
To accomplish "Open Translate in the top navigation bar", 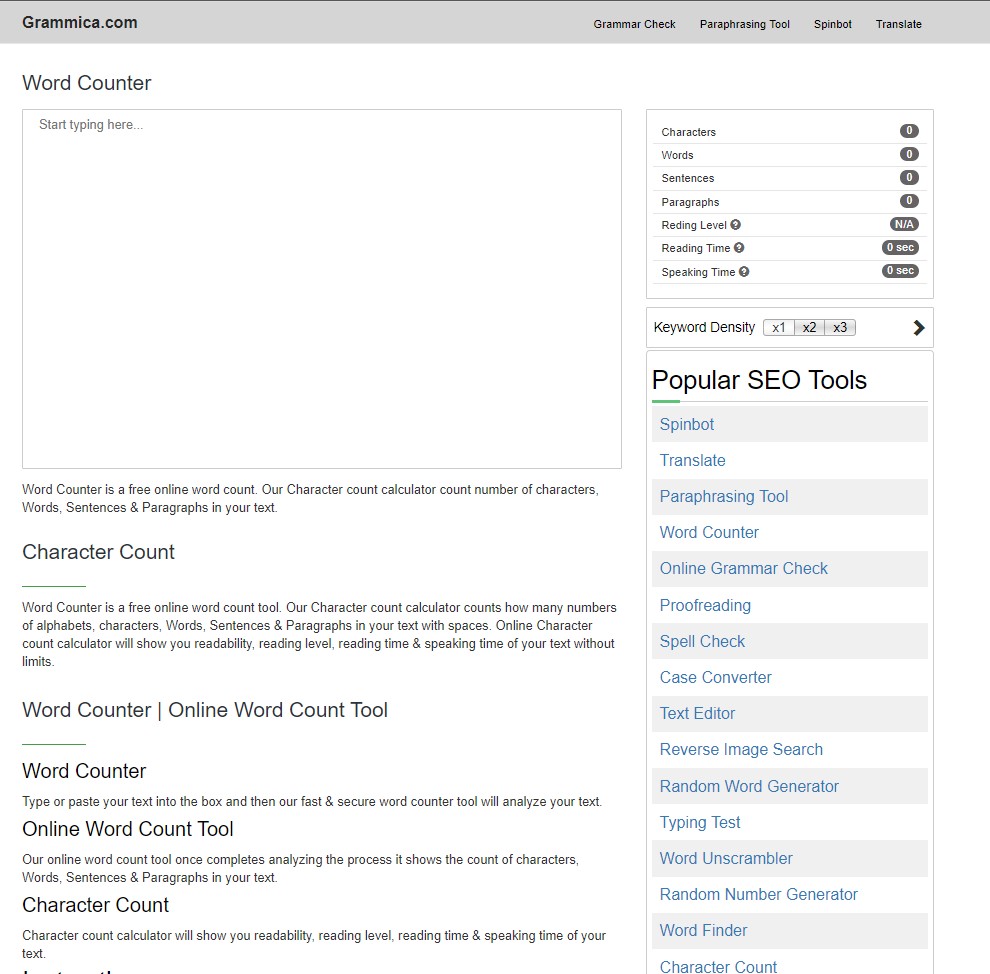I will pyautogui.click(x=898, y=24).
